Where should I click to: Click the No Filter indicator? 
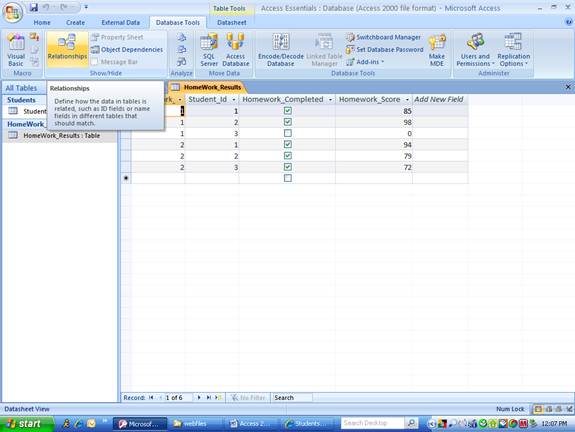click(x=248, y=398)
